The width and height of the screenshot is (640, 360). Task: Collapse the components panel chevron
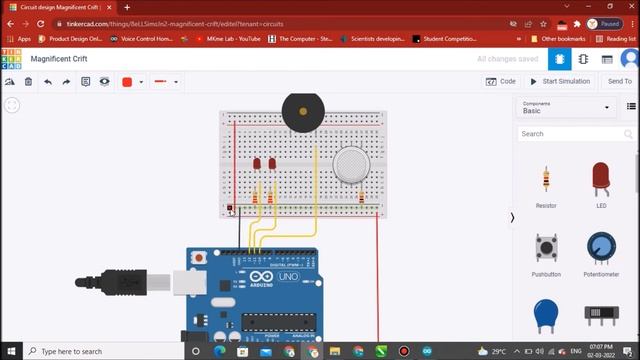[x=512, y=218]
